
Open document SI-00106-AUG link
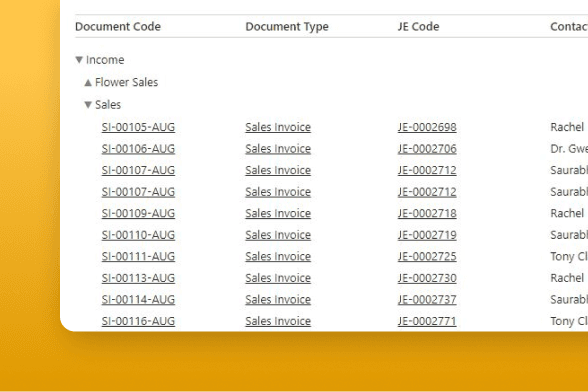(138, 149)
